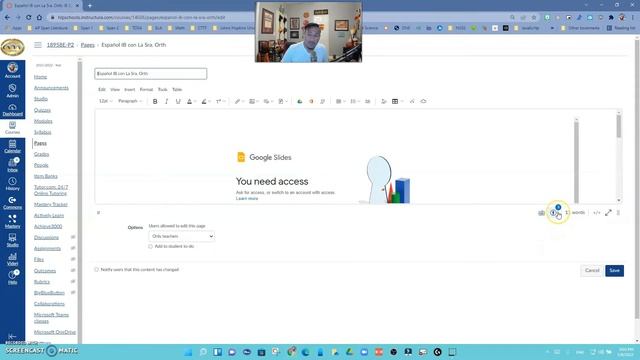
Task: Click the embed cloud icon in the toolbar
Action: [x=423, y=101]
